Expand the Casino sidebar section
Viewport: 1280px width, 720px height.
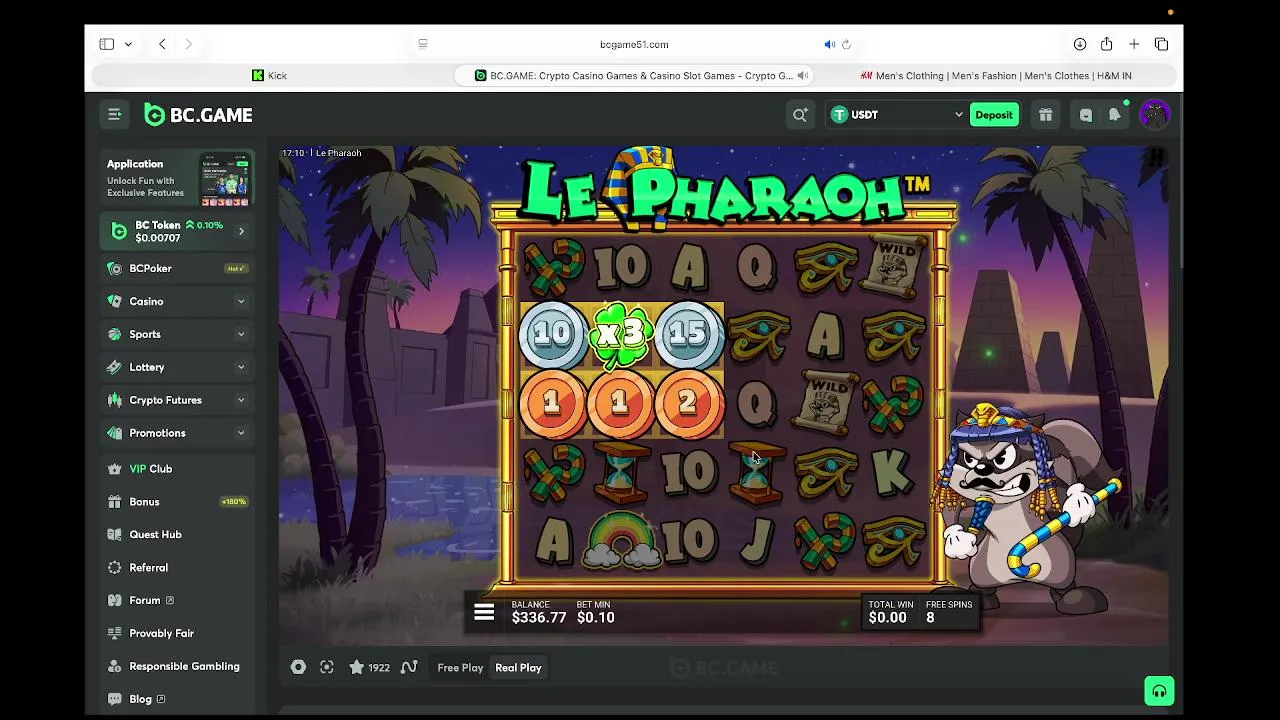coord(177,301)
